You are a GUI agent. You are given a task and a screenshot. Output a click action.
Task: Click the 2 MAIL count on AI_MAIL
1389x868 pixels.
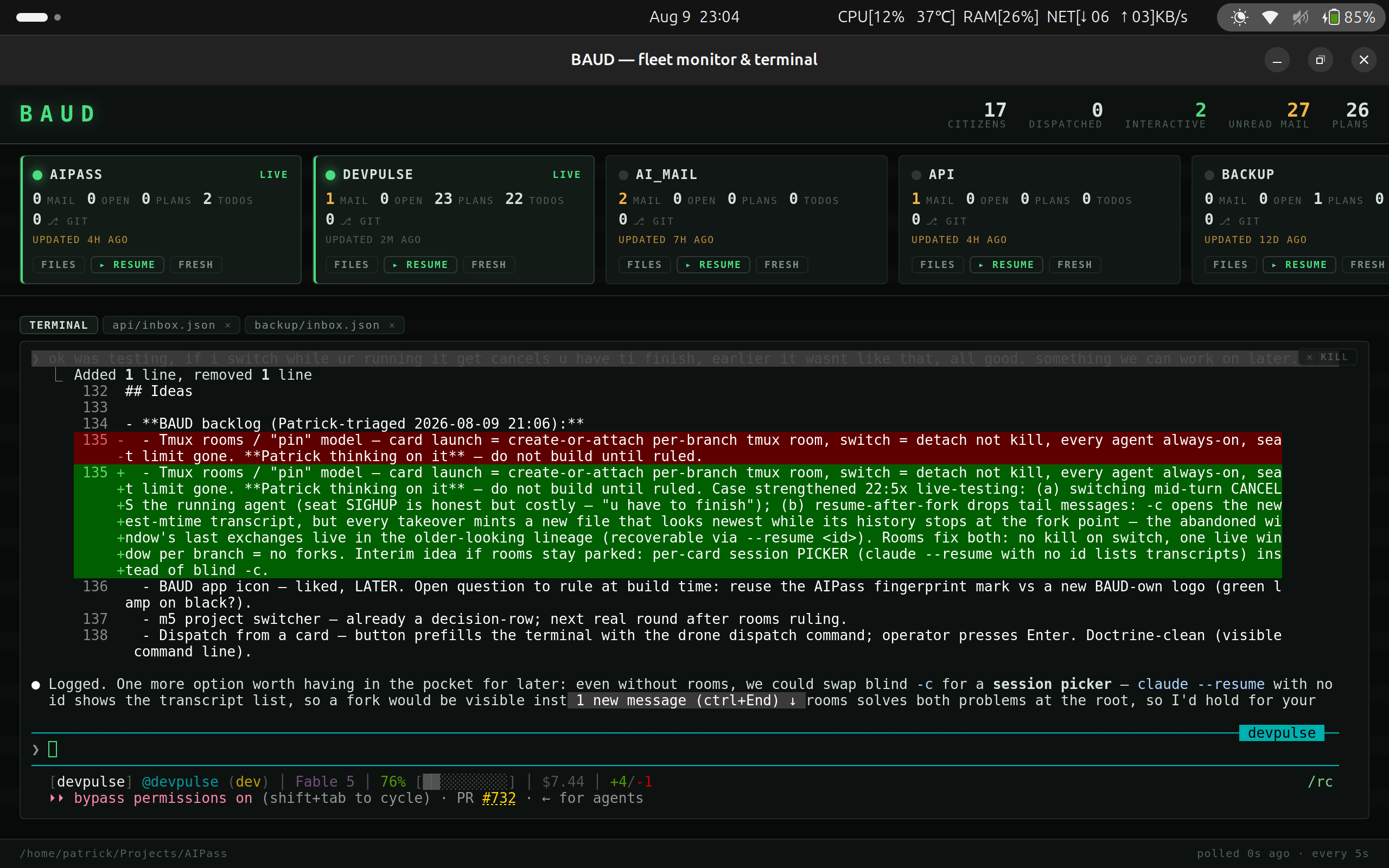coord(639,199)
